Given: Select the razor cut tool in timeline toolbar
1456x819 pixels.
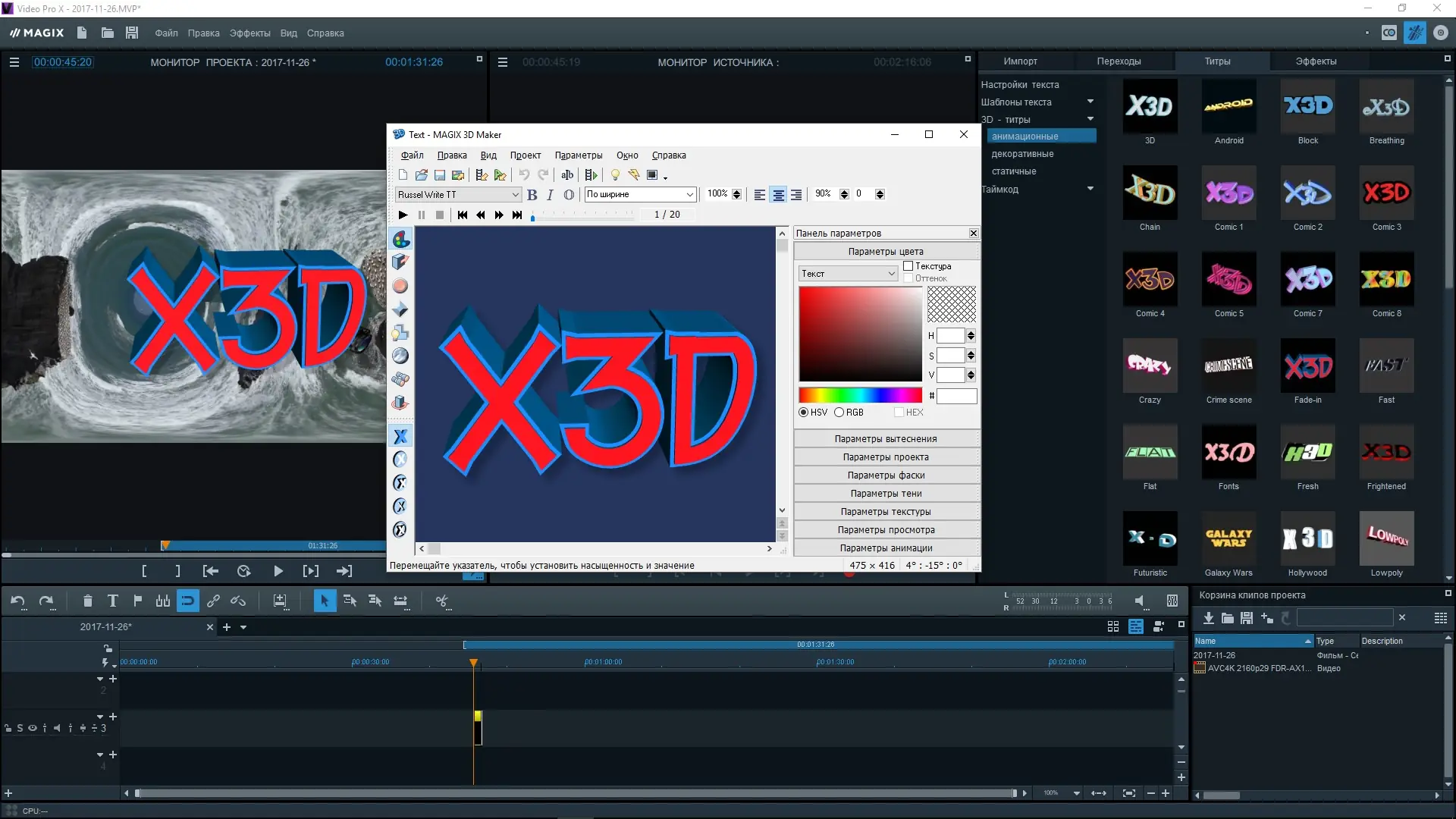Looking at the screenshot, I should pyautogui.click(x=442, y=601).
